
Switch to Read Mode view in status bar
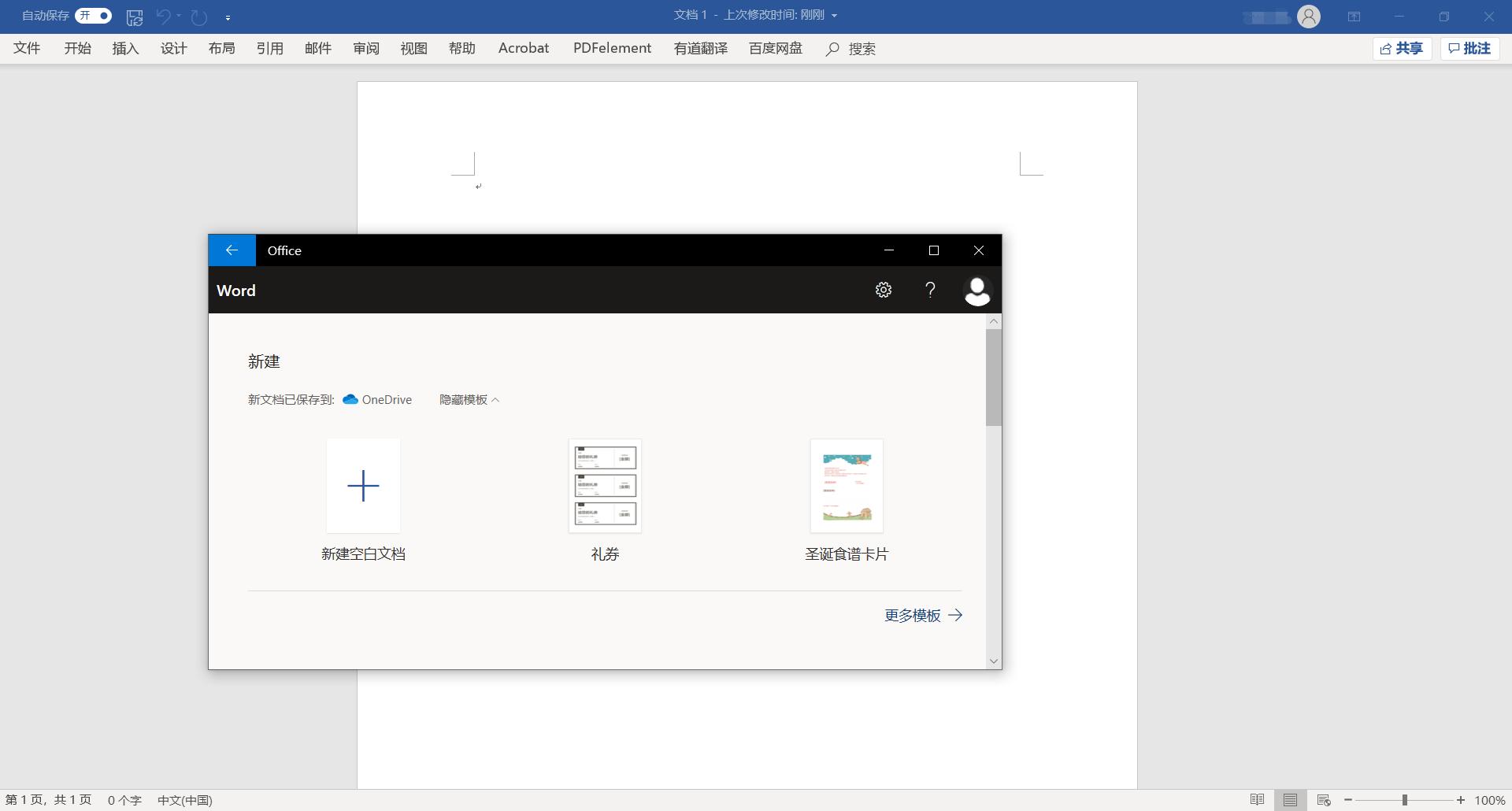pyautogui.click(x=1258, y=799)
